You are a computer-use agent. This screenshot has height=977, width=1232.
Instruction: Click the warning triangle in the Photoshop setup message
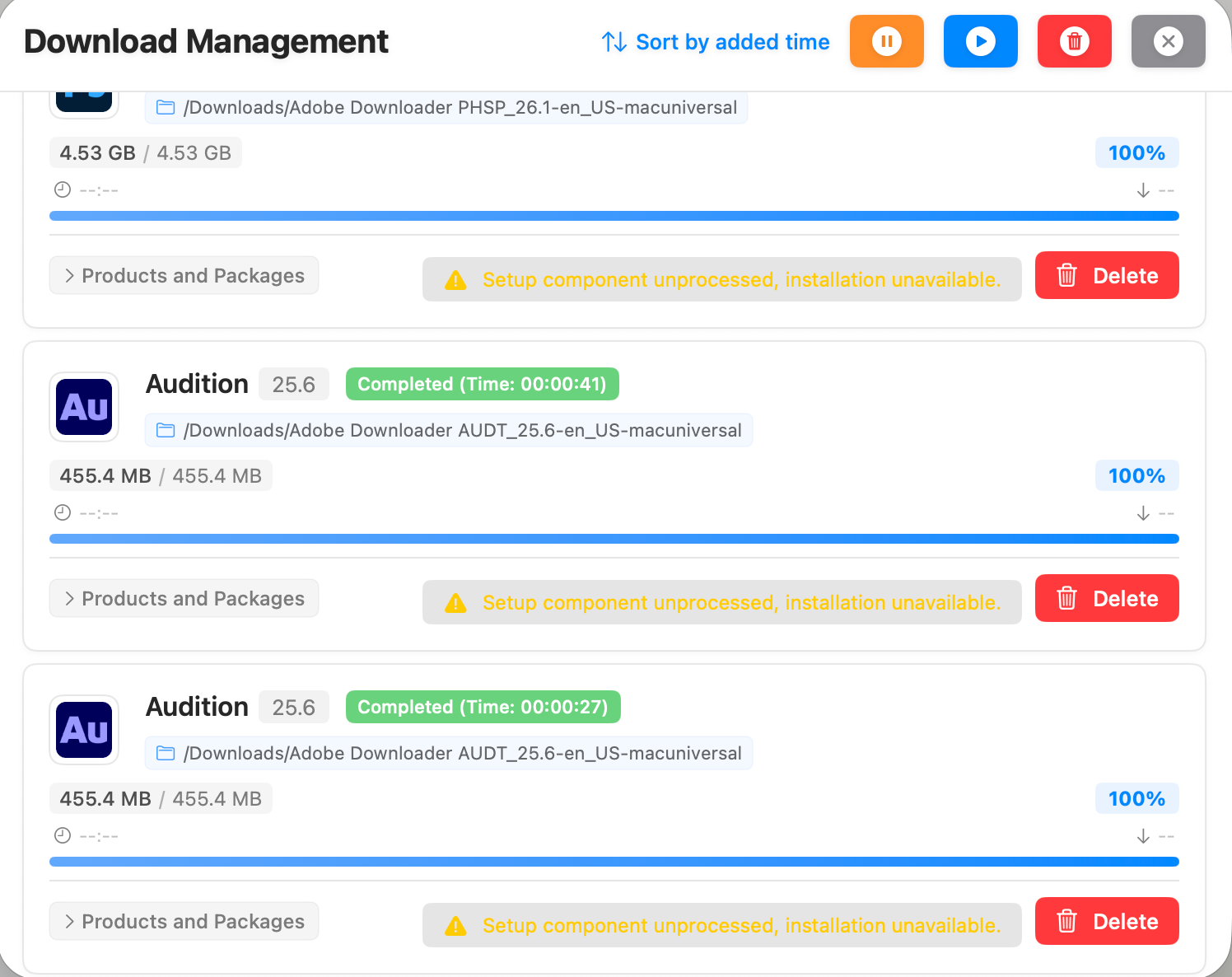455,281
